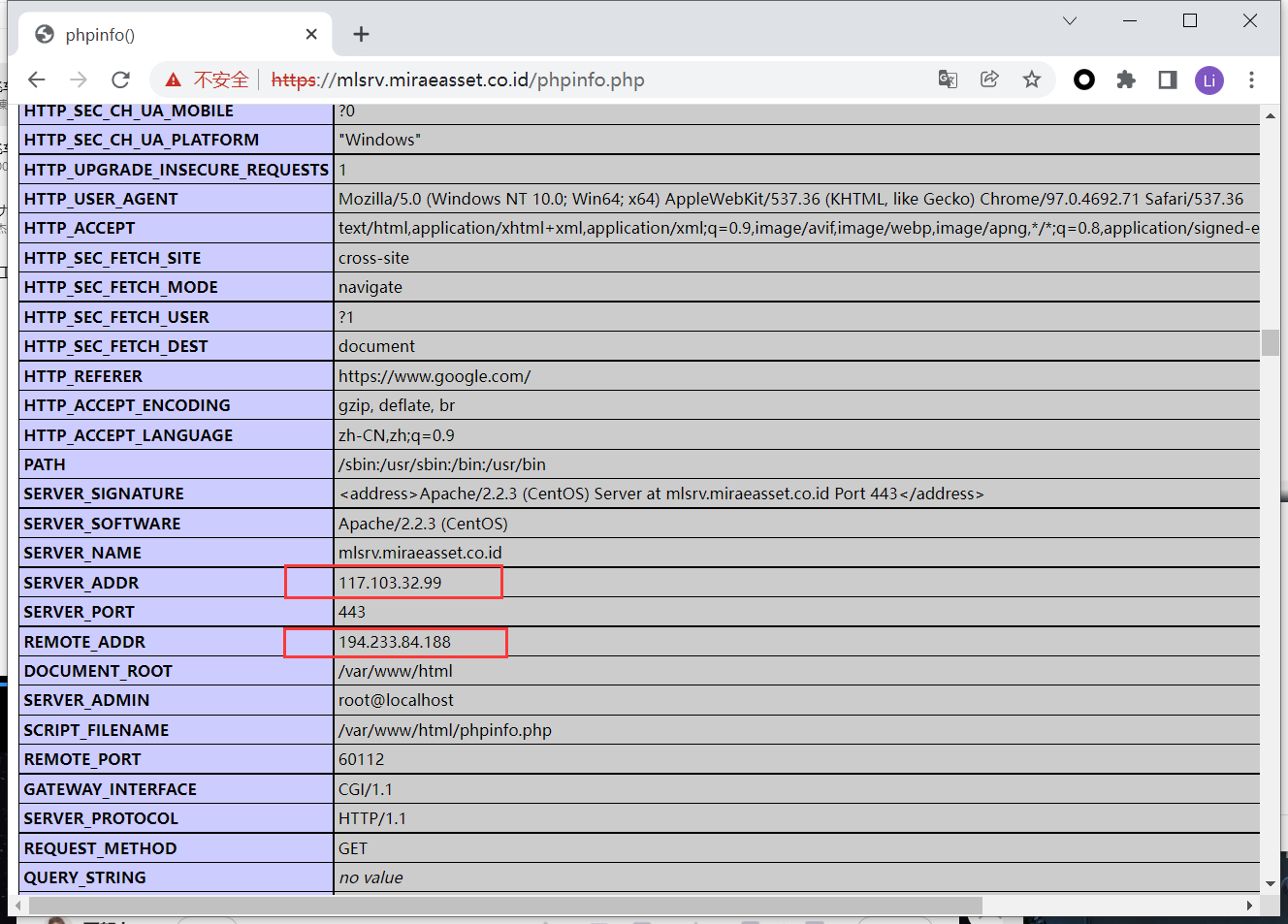1288x924 pixels.
Task: Click the not-secure warning icon
Action: tap(174, 80)
